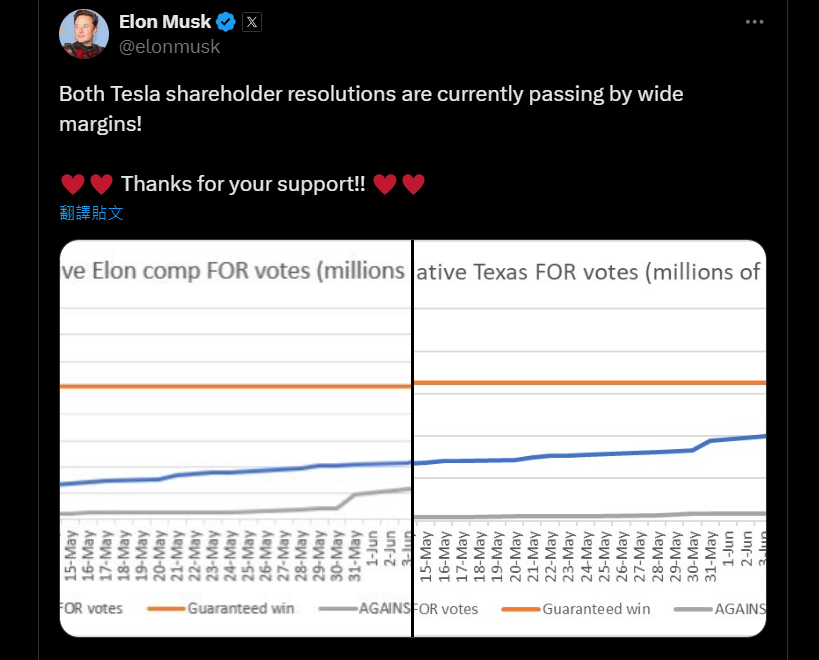Click the first red heart emoji
This screenshot has width=819, height=660.
[x=72, y=184]
